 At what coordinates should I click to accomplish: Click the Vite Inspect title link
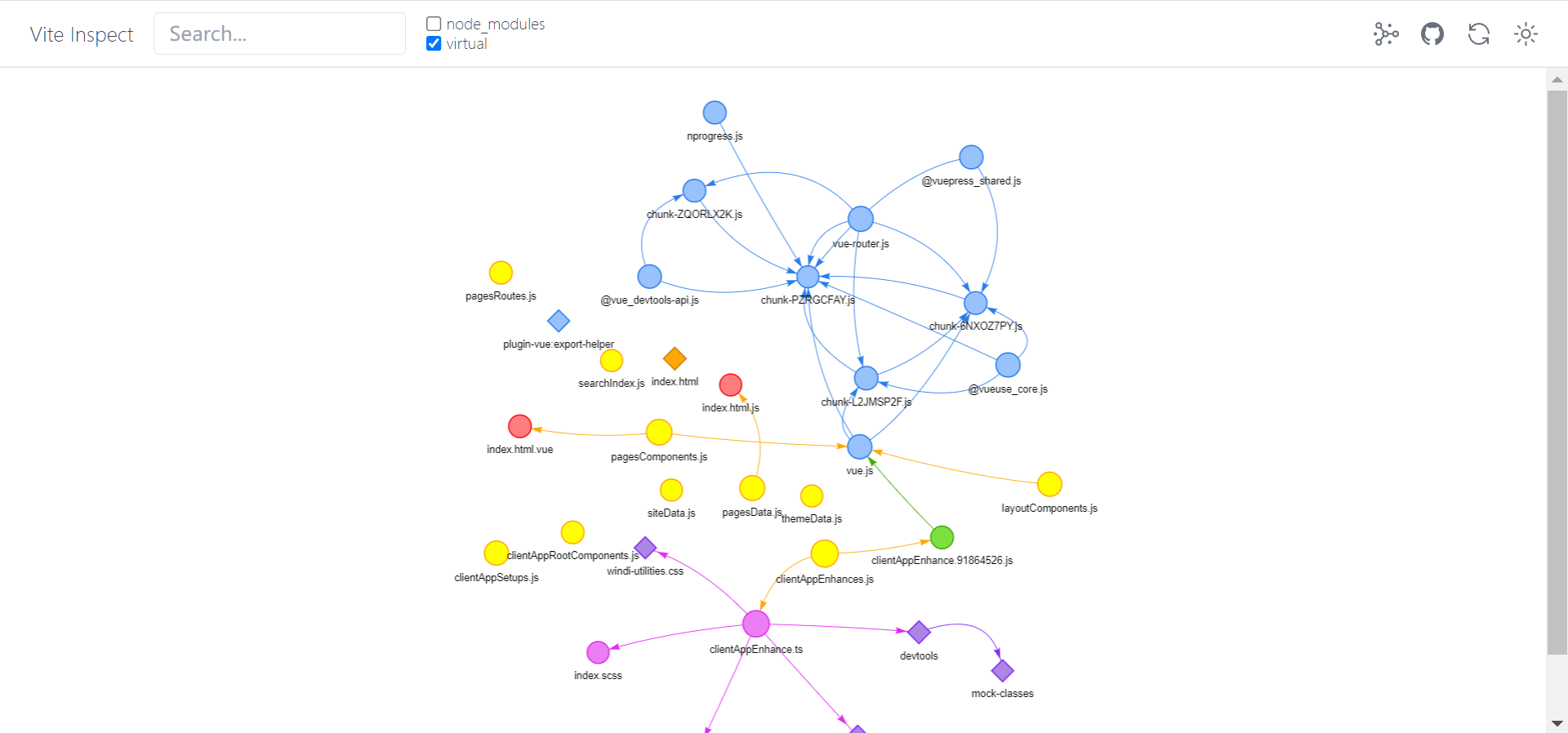pyautogui.click(x=82, y=34)
